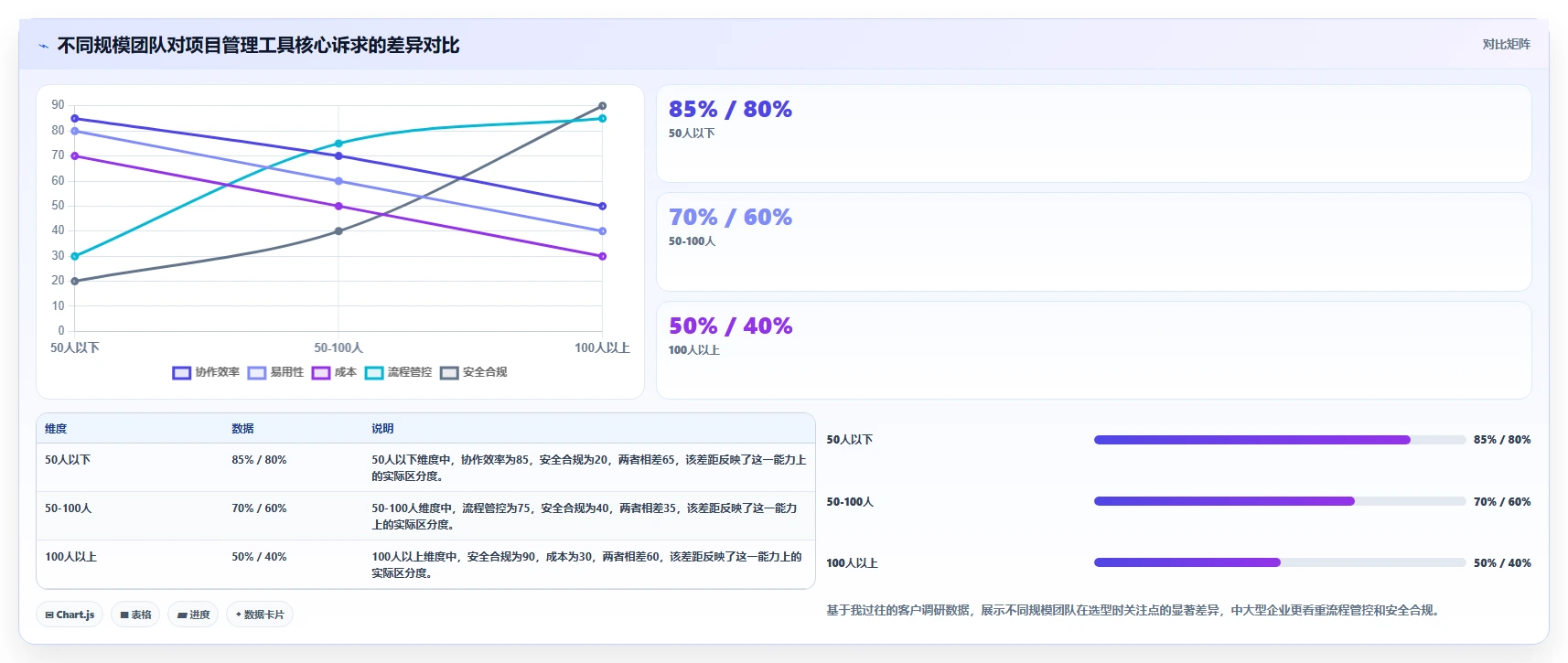Click the 70% / 60% data card
The height and width of the screenshot is (663, 1568).
pyautogui.click(x=1093, y=241)
